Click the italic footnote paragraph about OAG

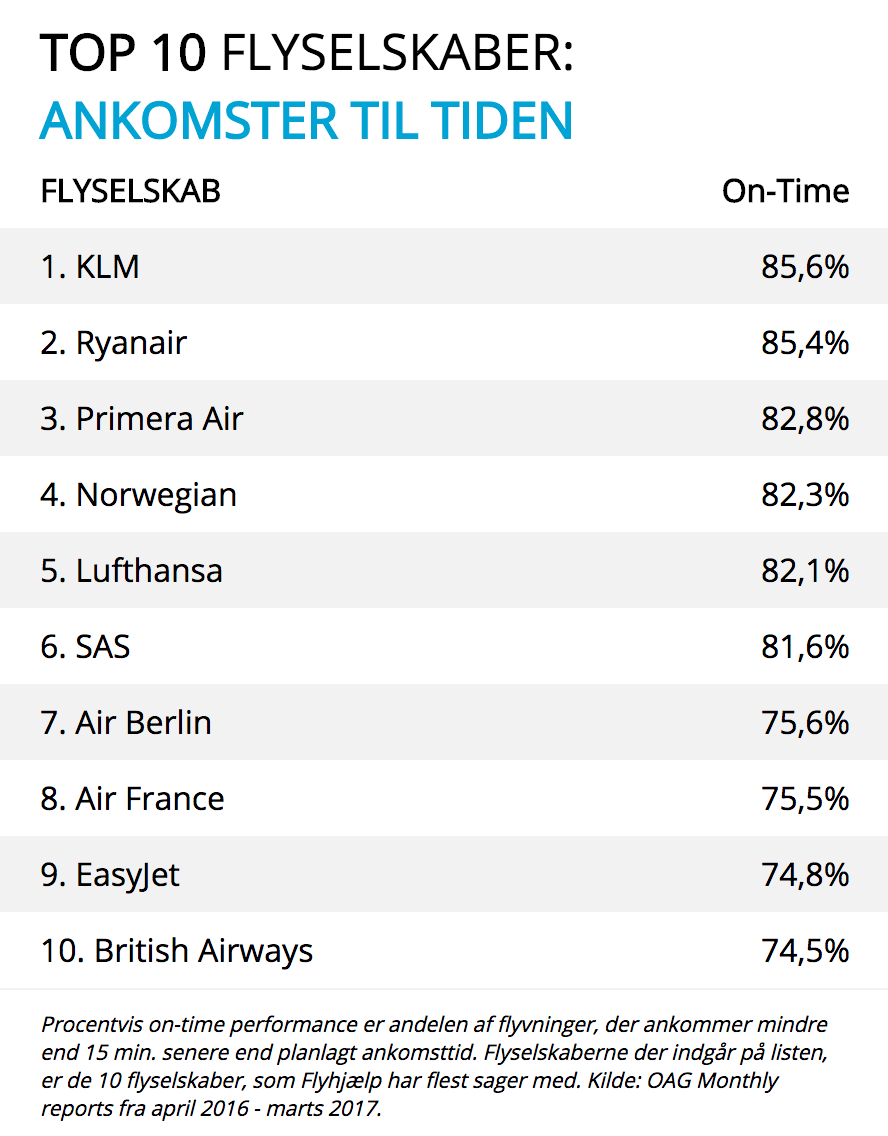point(435,1066)
